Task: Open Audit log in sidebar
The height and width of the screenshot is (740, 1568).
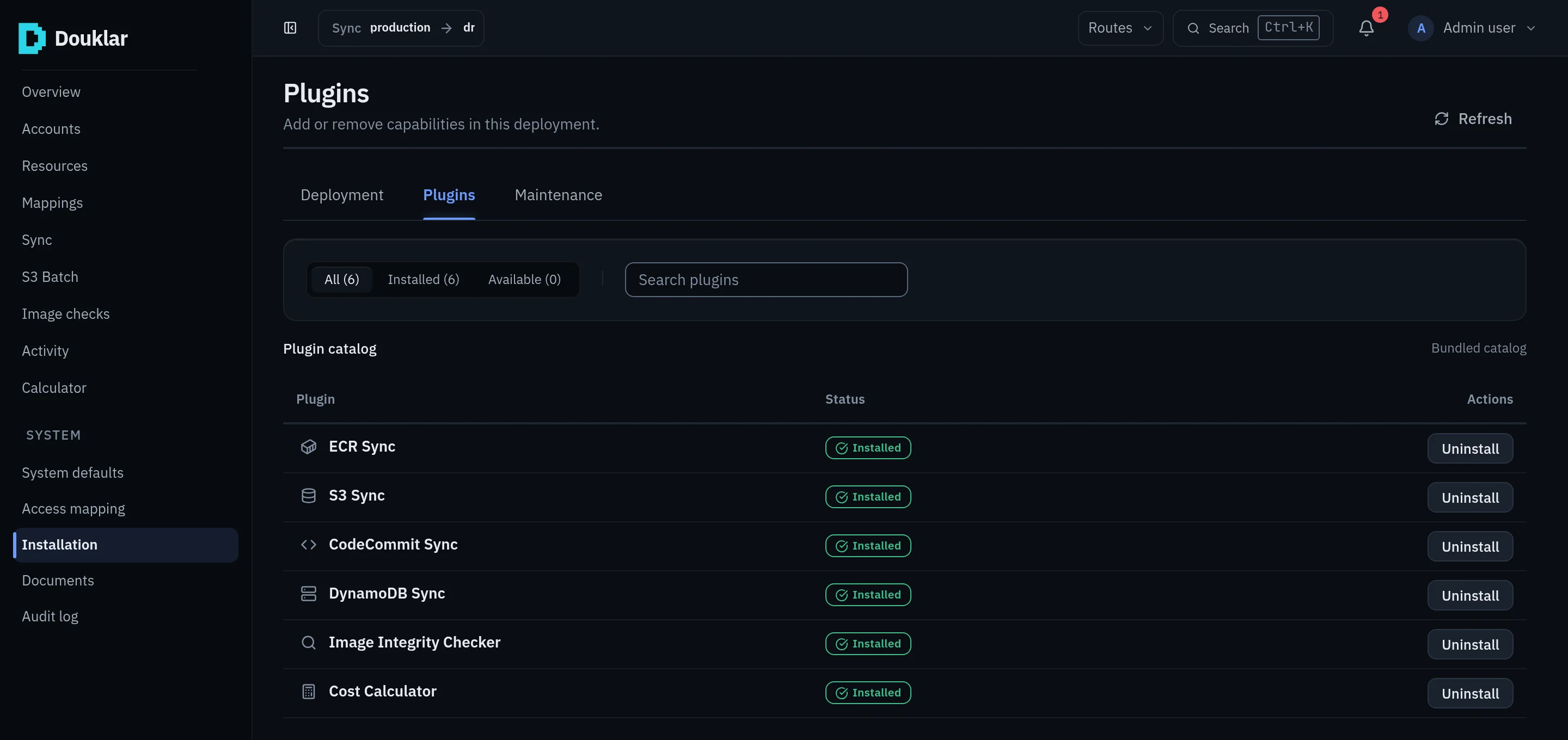Action: click(50, 616)
